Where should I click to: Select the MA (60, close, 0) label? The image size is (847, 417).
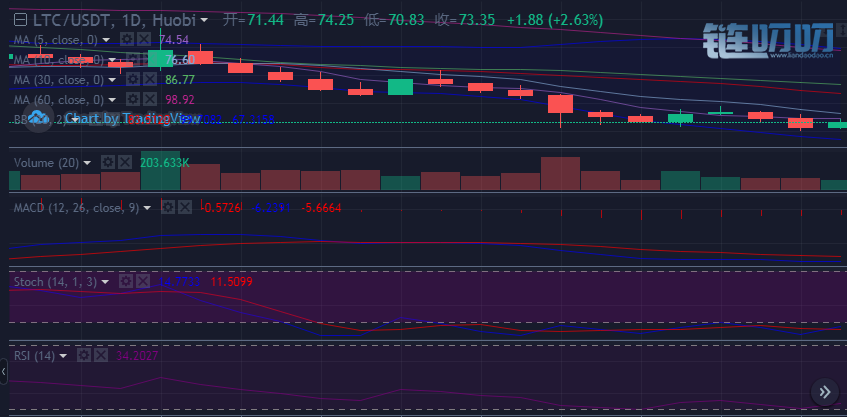tap(59, 100)
